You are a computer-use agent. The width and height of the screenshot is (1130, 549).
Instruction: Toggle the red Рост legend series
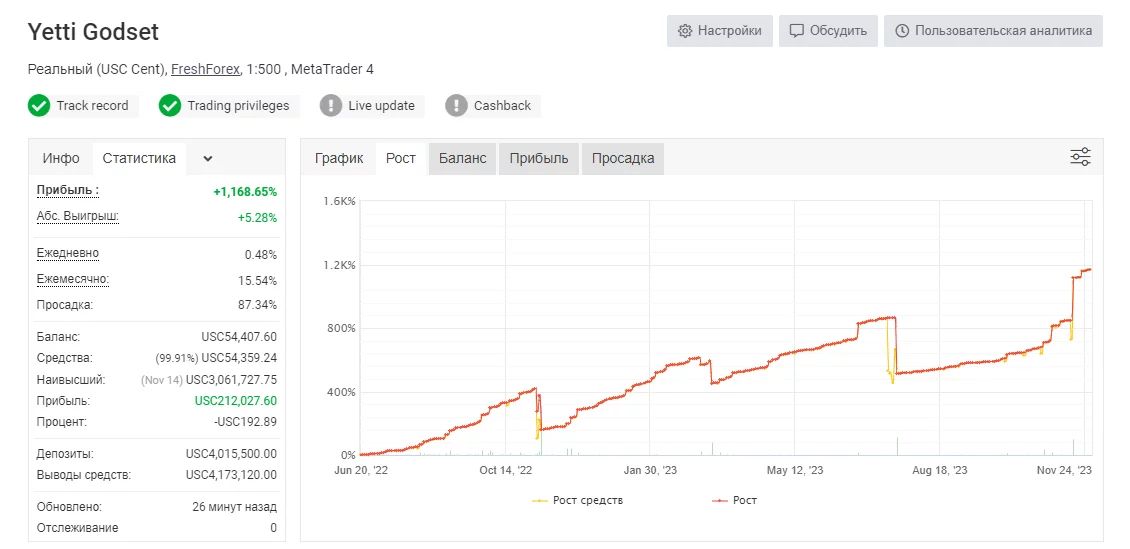734,500
